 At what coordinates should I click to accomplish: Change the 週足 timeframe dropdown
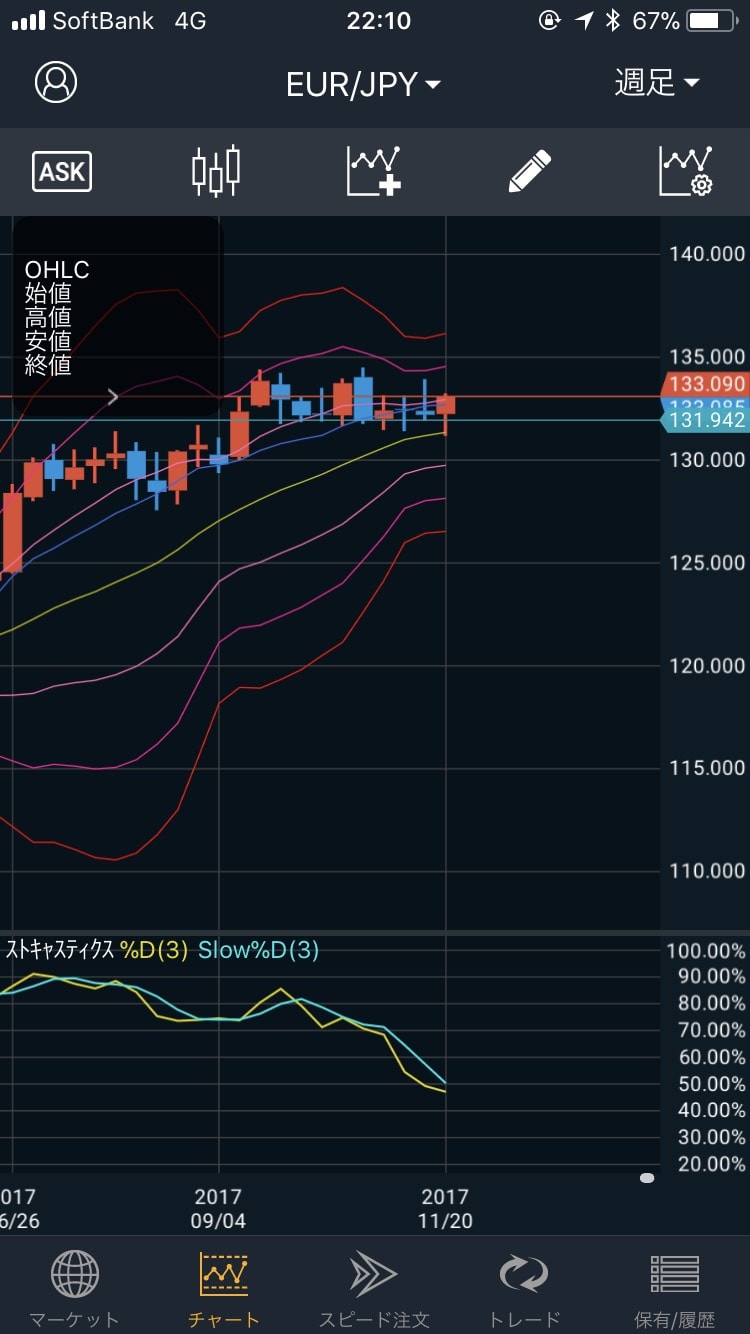[657, 83]
